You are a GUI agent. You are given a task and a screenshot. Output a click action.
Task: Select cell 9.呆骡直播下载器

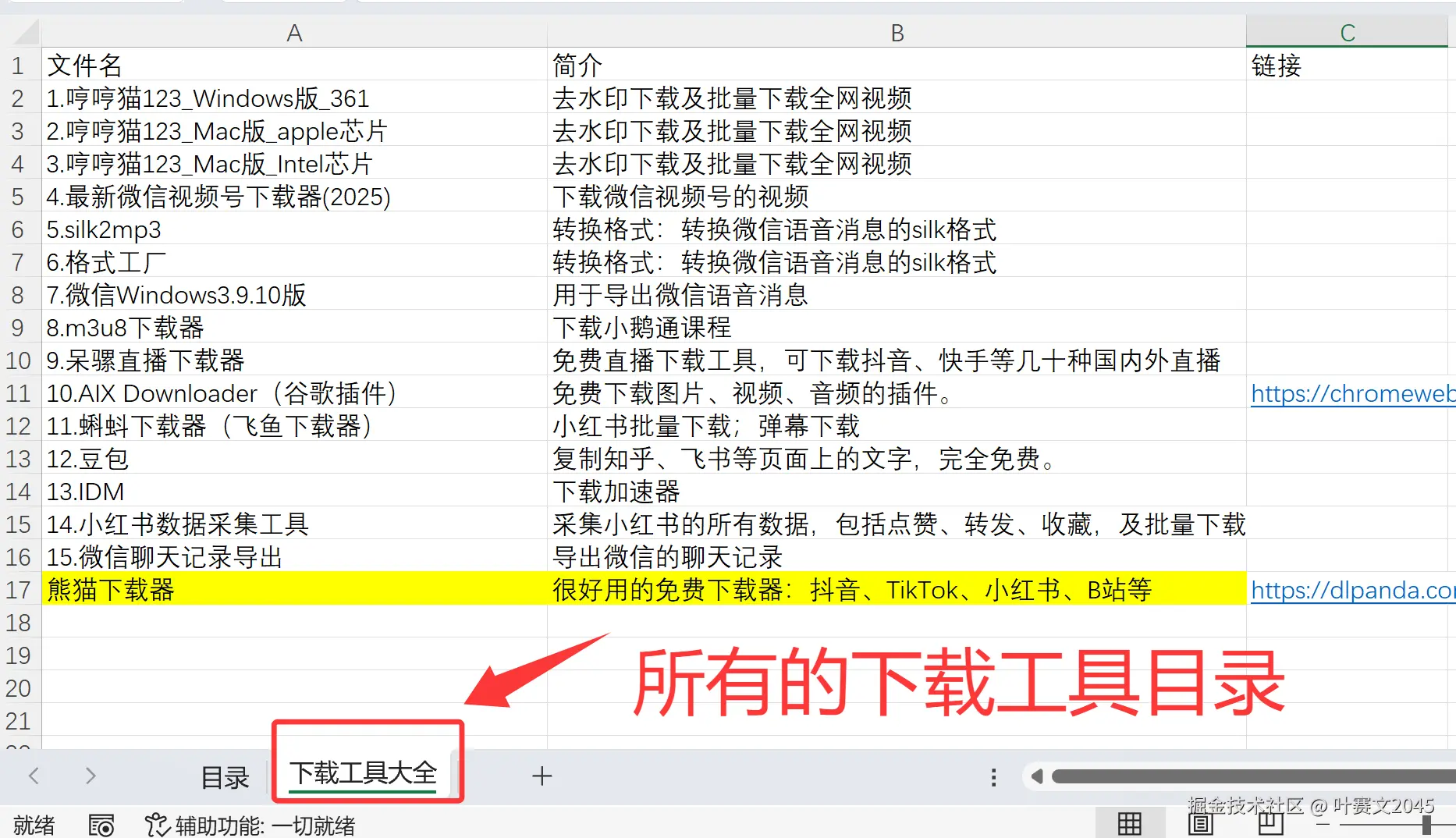(294, 360)
